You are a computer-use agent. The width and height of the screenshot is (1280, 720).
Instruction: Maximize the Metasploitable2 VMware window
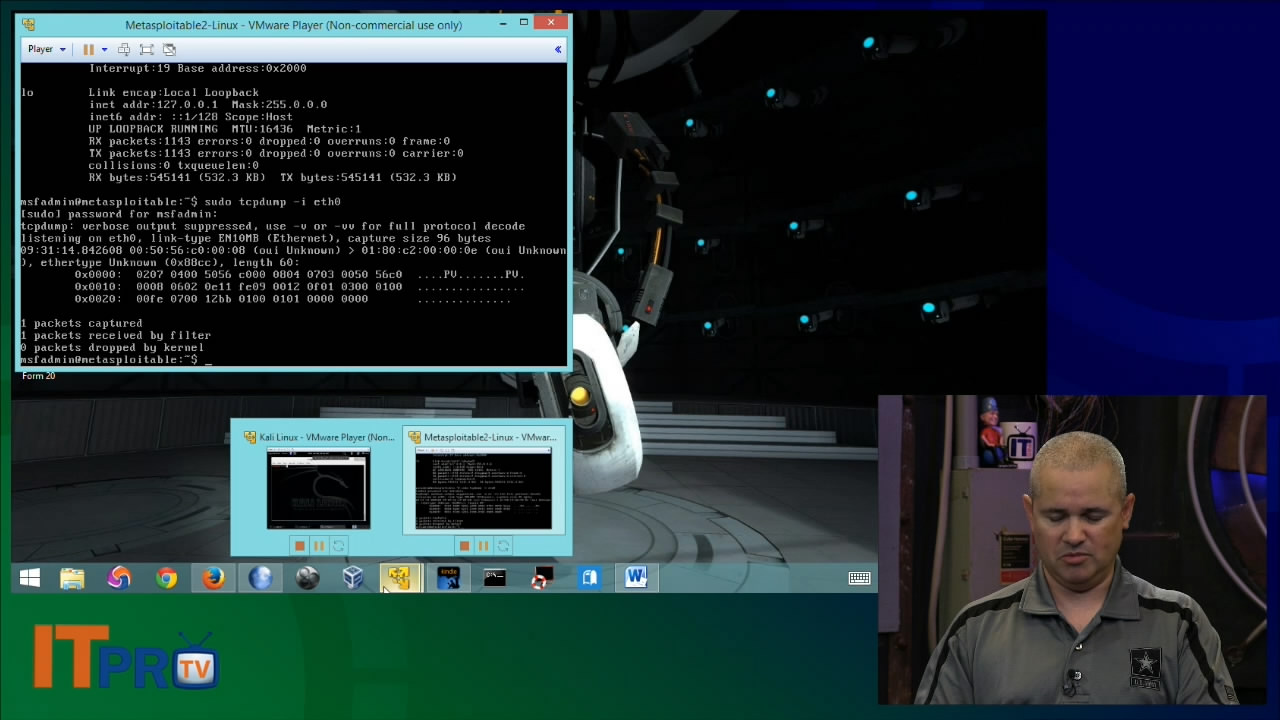[x=523, y=23]
